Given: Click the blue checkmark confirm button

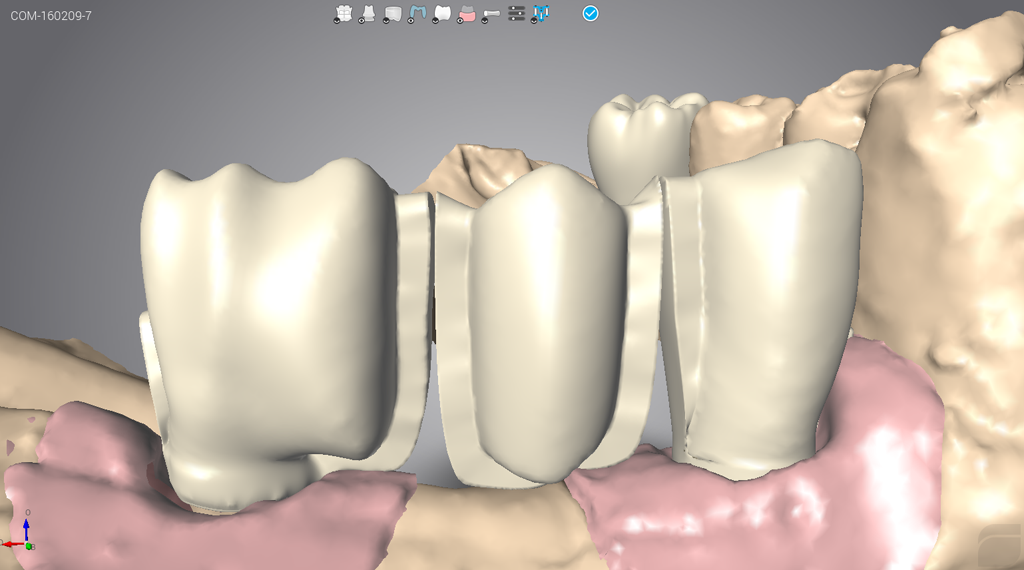Looking at the screenshot, I should (x=590, y=13).
